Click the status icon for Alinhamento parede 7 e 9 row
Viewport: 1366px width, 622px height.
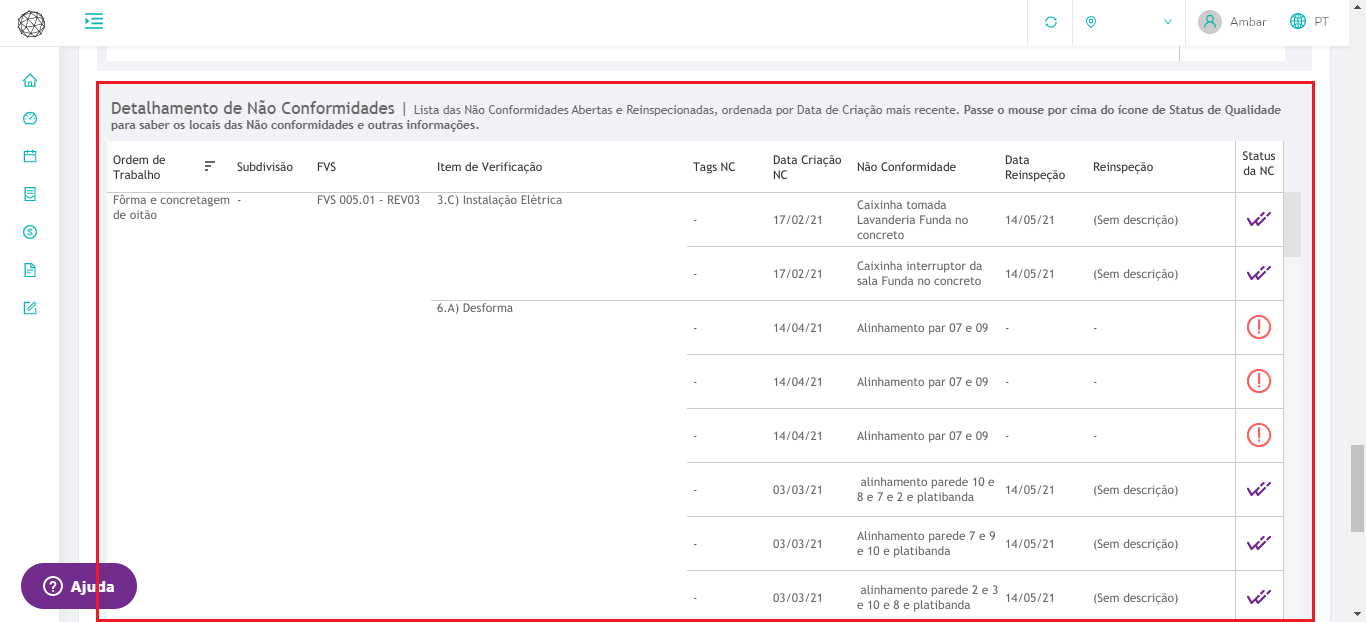pyautogui.click(x=1259, y=544)
